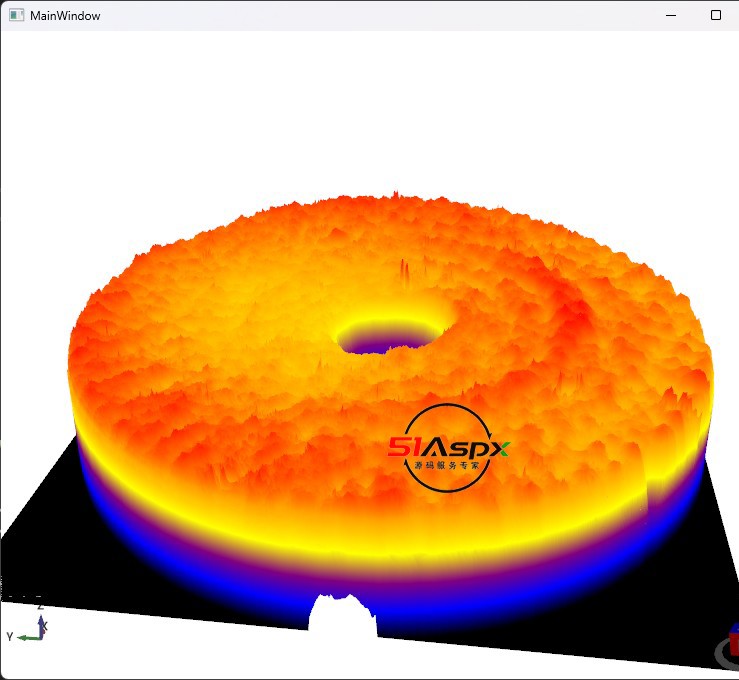This screenshot has height=680, width=739.
Task: Click the tall spike above the center hole
Action: click(x=404, y=271)
